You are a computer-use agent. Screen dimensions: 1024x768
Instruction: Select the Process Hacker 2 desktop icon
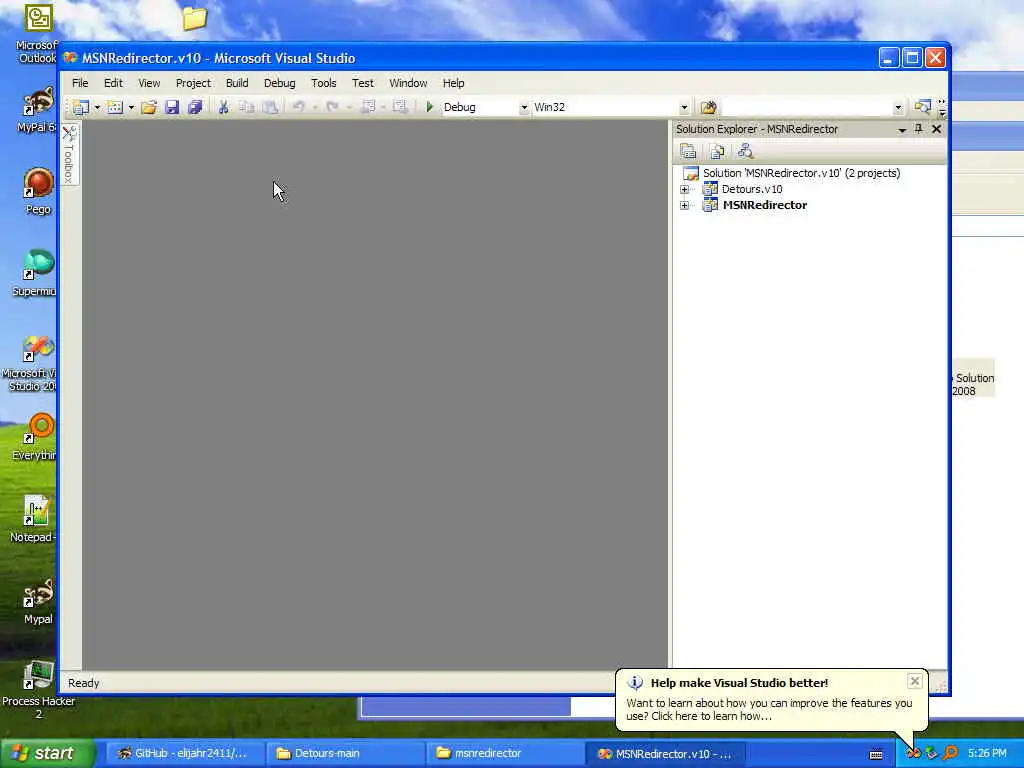coord(38,690)
